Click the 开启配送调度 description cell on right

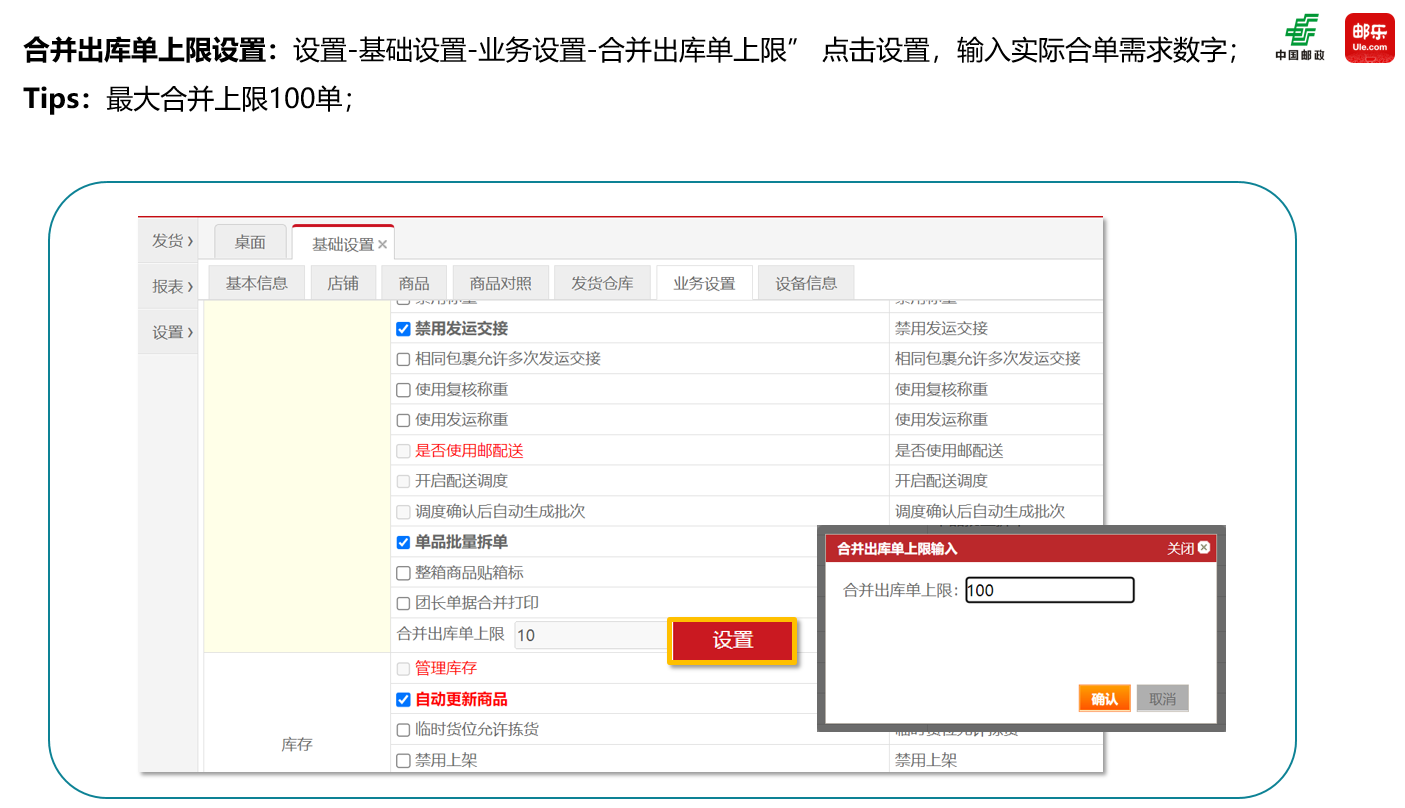point(996,480)
